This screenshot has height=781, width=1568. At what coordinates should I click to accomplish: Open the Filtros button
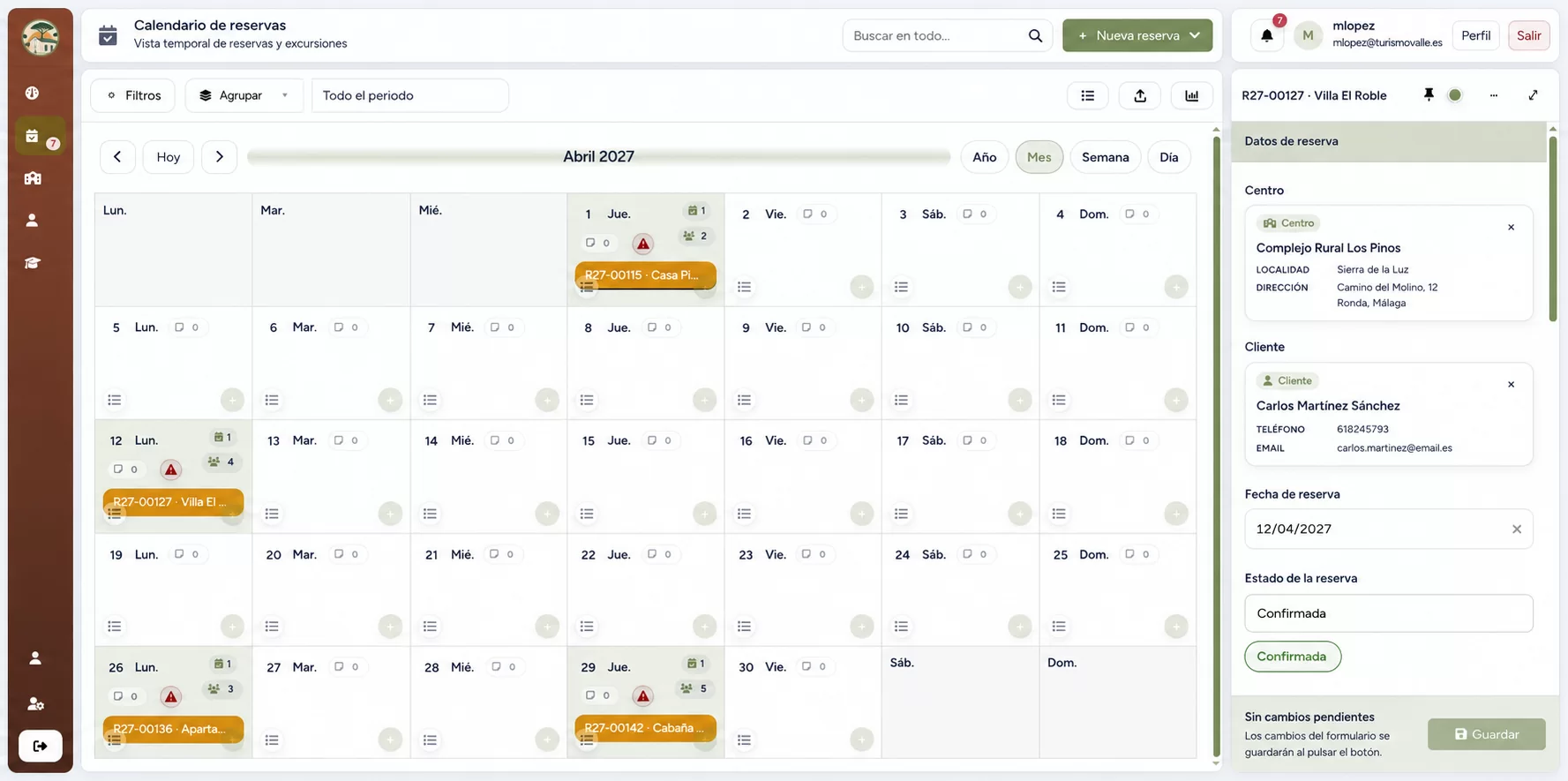click(x=133, y=95)
